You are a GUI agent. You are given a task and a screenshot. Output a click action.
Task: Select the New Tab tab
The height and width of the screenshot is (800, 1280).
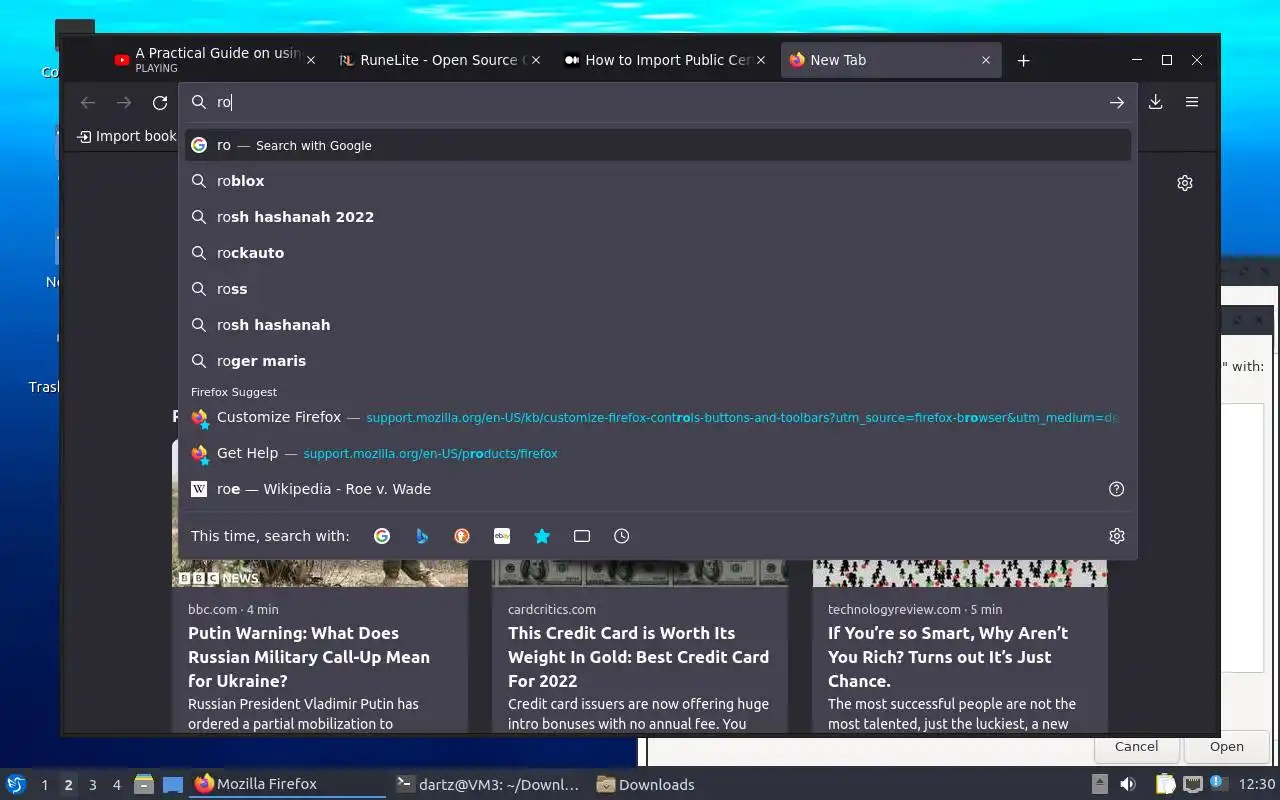pyautogui.click(x=891, y=60)
